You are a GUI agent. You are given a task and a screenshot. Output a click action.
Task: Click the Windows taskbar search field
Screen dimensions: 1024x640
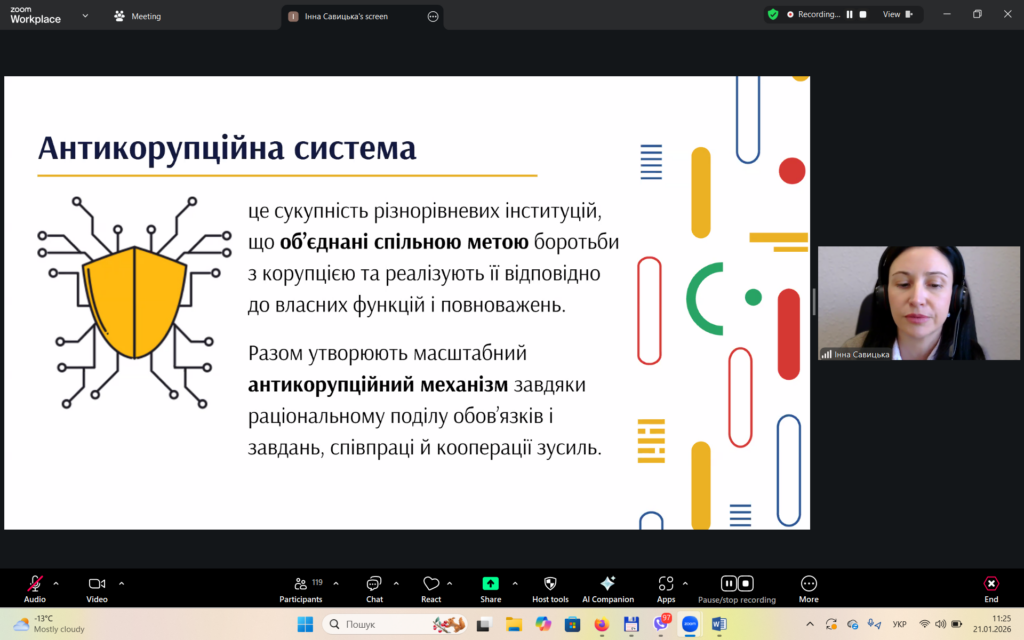(x=385, y=624)
